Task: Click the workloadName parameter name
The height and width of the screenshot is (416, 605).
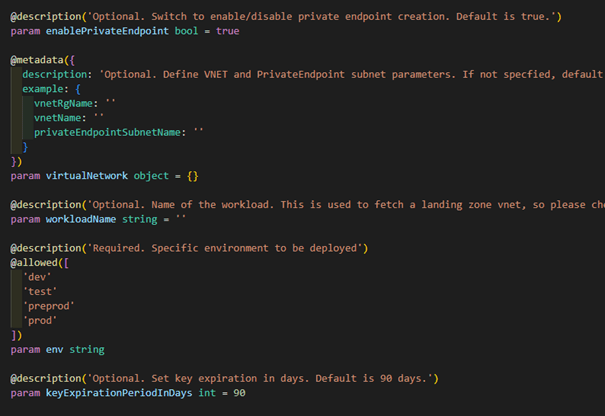Action: coord(83,218)
